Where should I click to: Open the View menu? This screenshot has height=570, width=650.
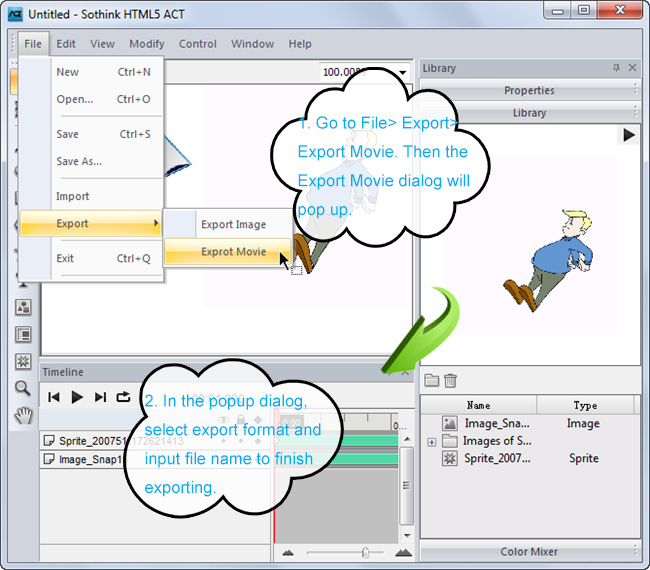(x=102, y=44)
